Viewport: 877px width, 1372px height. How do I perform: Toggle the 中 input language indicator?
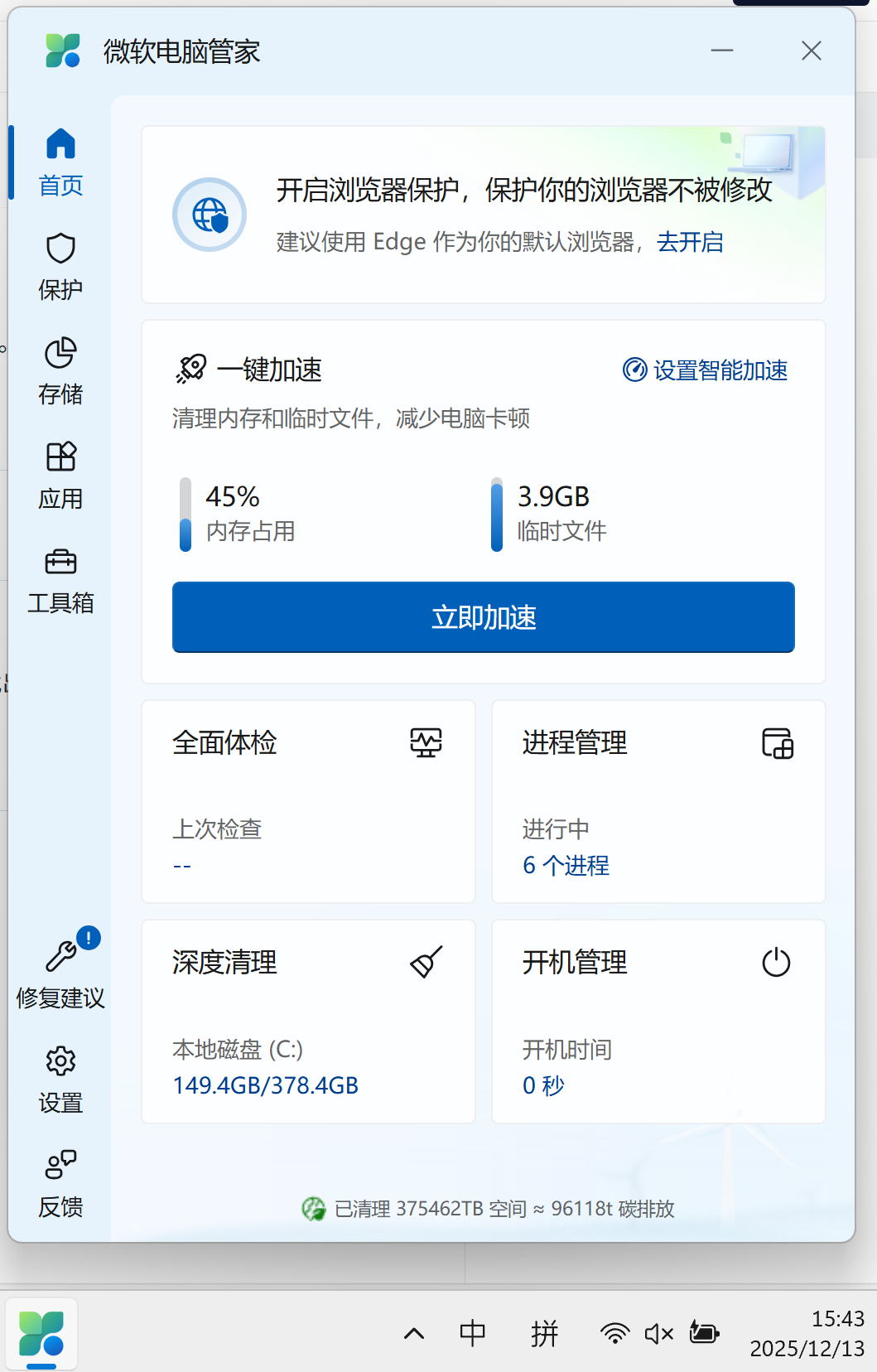(473, 1333)
